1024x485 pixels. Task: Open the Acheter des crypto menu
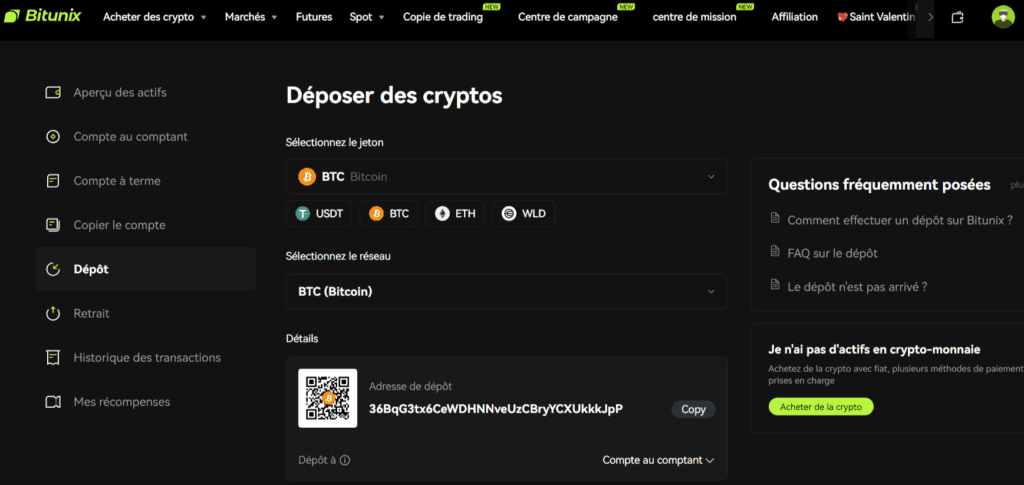click(x=155, y=17)
